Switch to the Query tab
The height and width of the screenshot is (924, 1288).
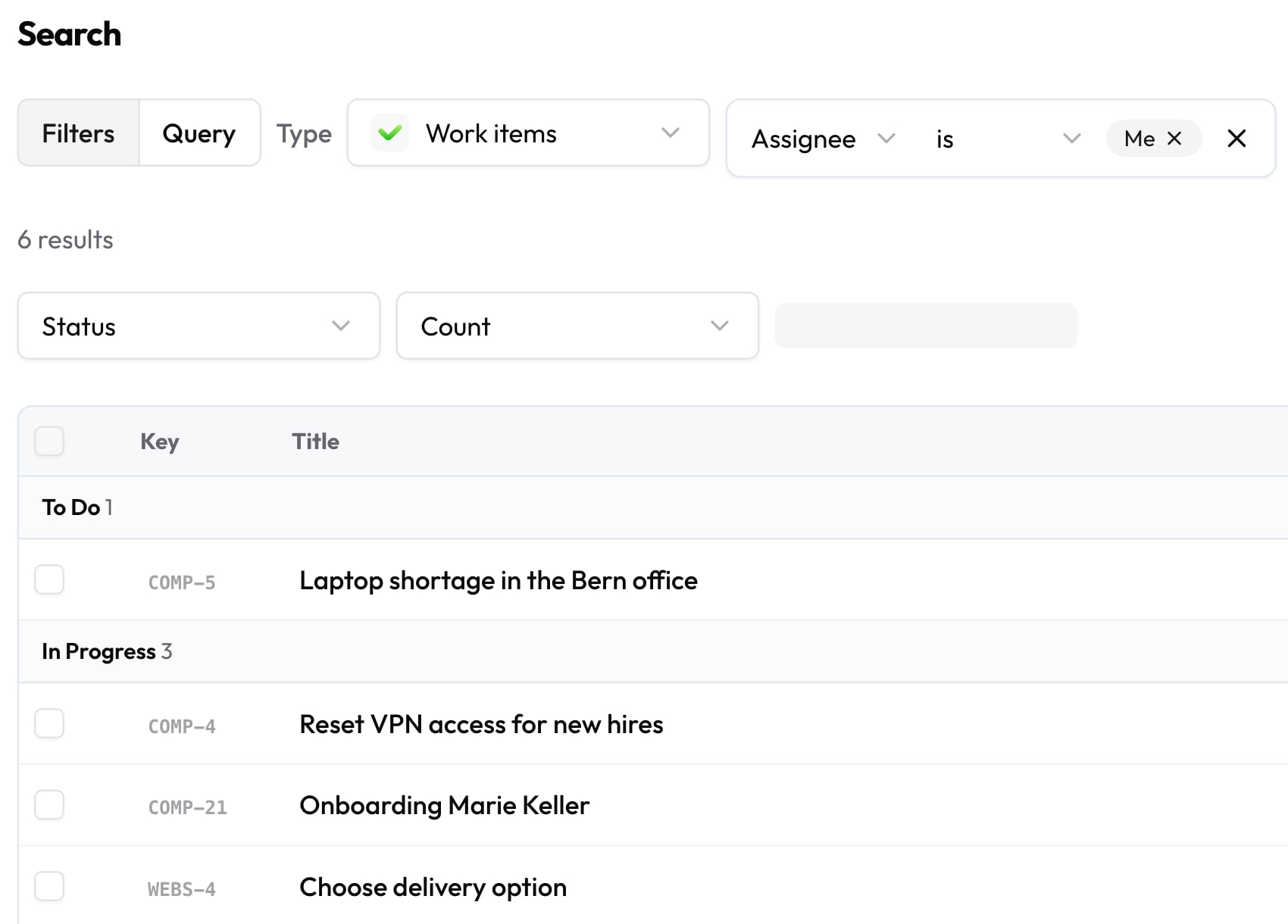pos(199,133)
